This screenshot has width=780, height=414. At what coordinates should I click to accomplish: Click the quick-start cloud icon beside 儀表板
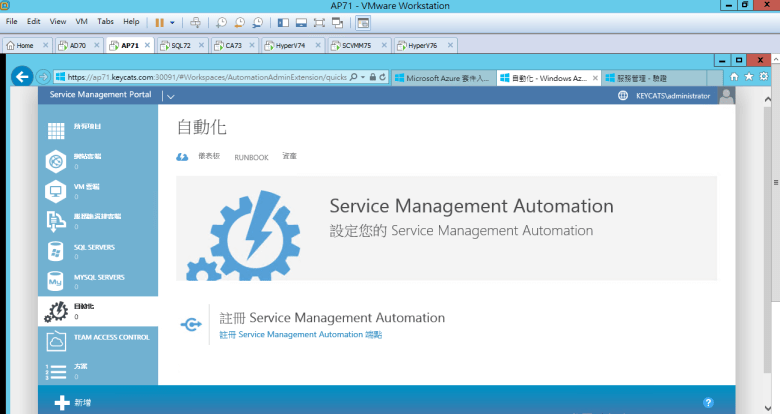click(182, 157)
